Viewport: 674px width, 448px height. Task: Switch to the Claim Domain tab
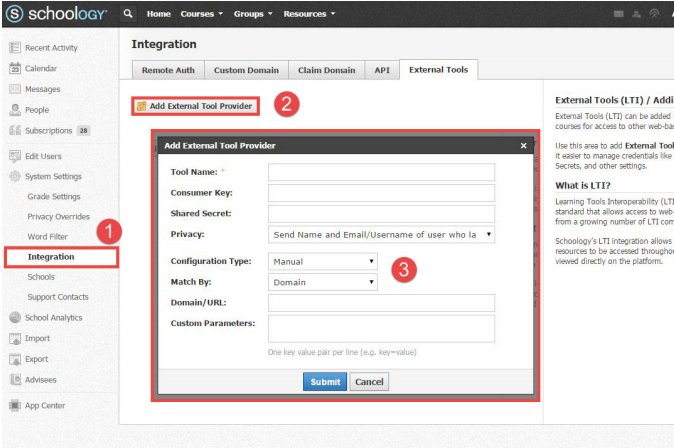(327, 70)
